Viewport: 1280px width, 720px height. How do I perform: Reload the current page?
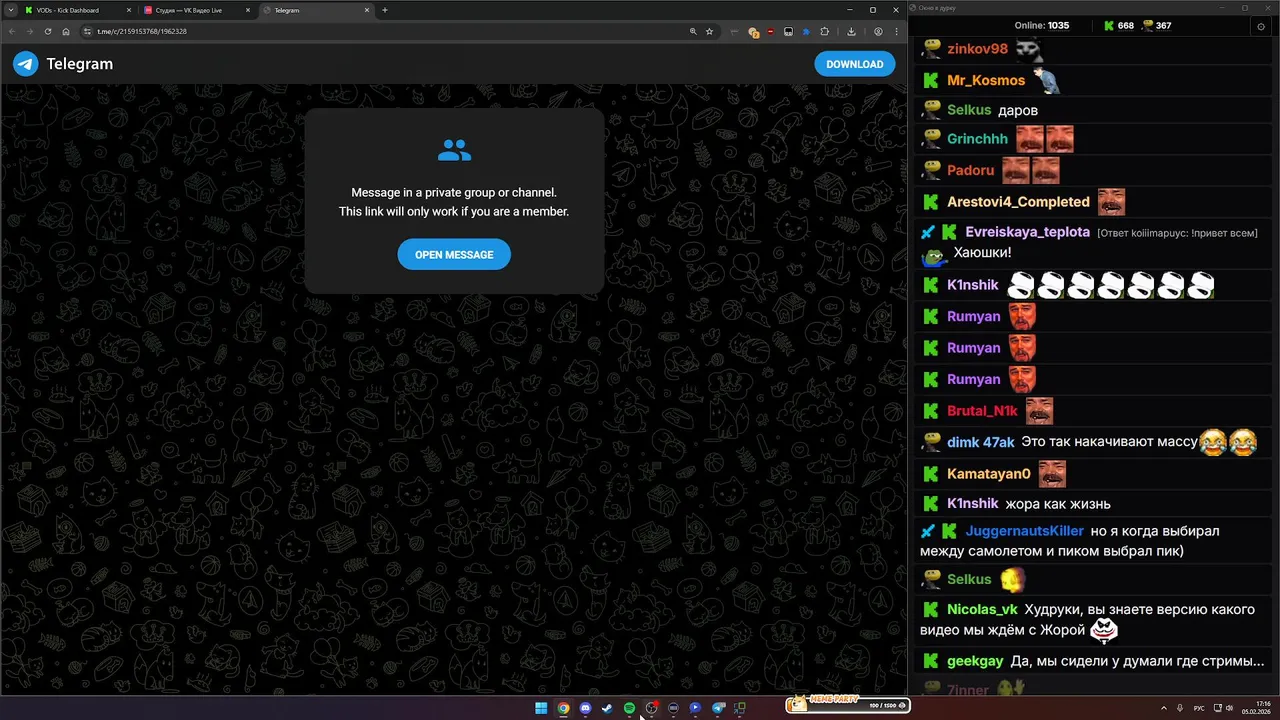coord(48,31)
